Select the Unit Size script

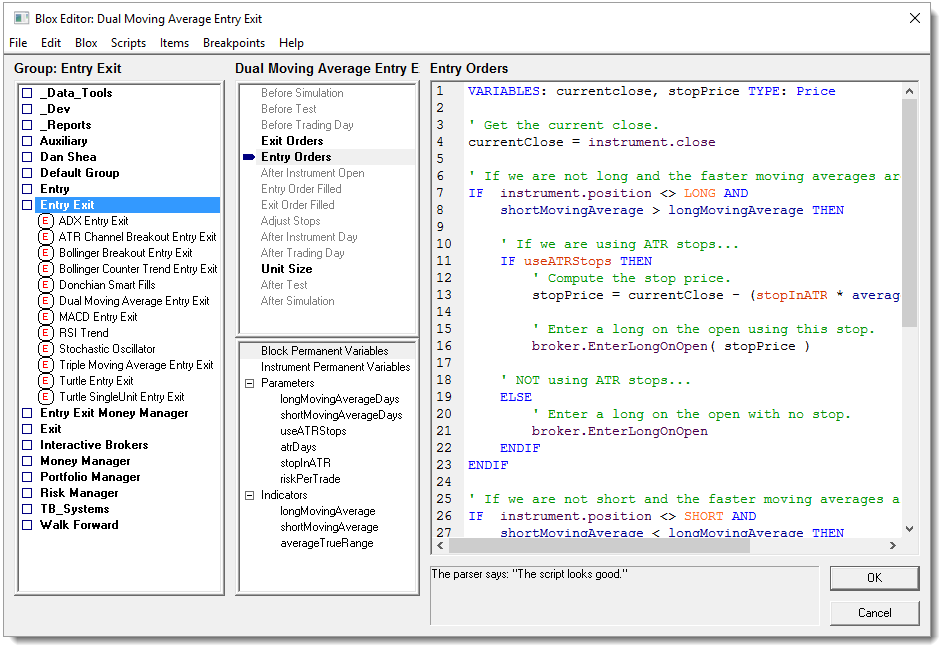(x=286, y=269)
